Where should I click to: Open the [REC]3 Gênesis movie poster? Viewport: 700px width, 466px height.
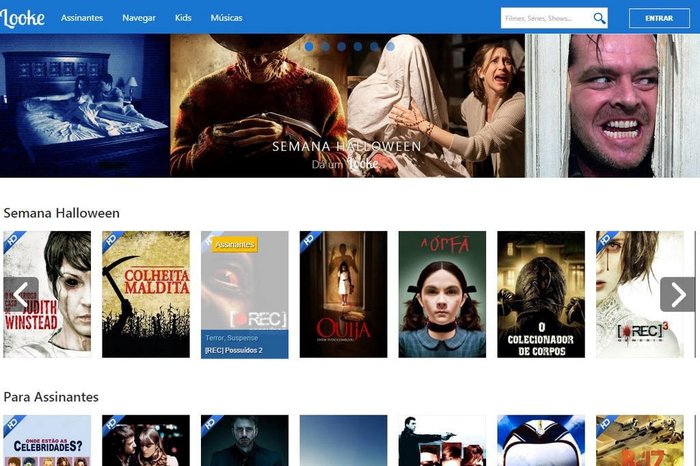coord(640,294)
